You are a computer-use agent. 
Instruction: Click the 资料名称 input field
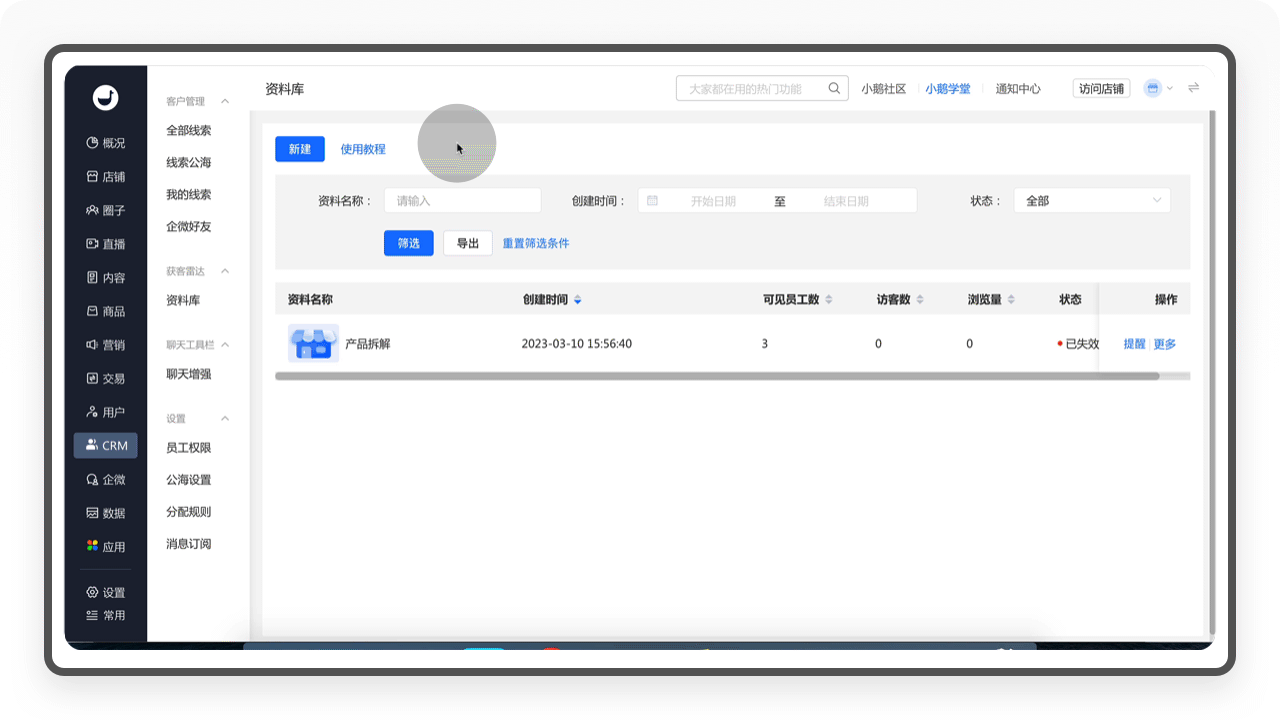click(x=462, y=200)
